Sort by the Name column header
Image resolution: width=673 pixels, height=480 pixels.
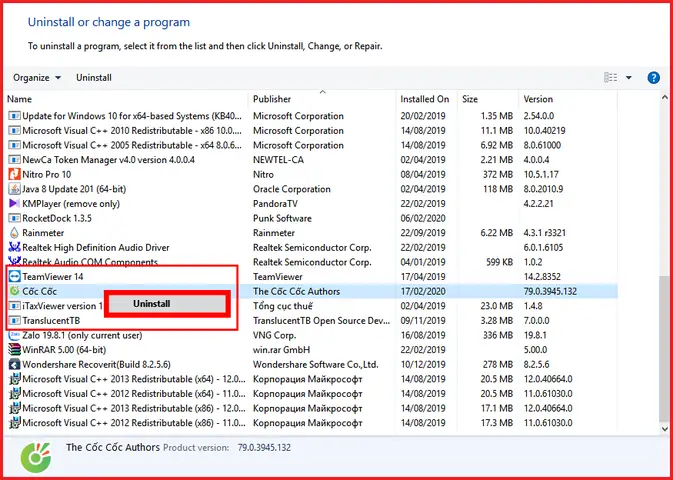[19, 99]
